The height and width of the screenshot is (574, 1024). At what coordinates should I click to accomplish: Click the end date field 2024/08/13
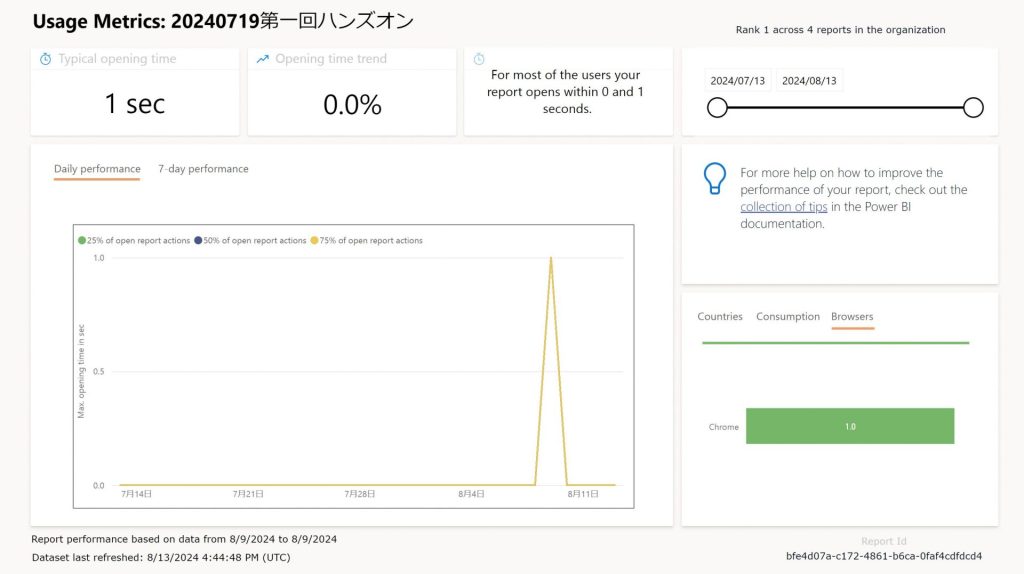click(x=809, y=81)
